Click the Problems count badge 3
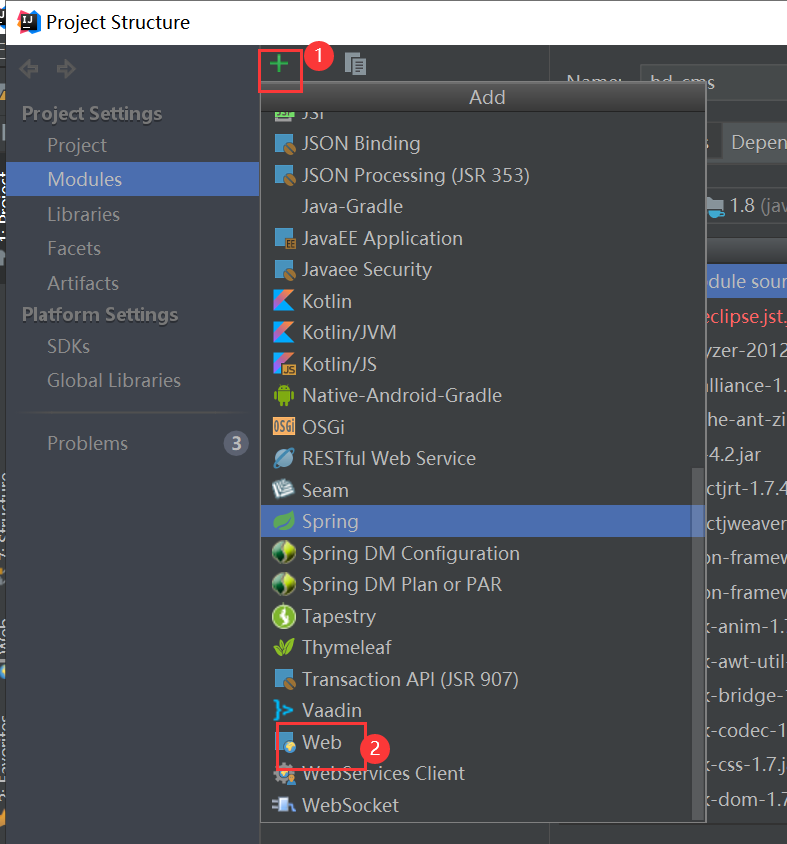 236,444
